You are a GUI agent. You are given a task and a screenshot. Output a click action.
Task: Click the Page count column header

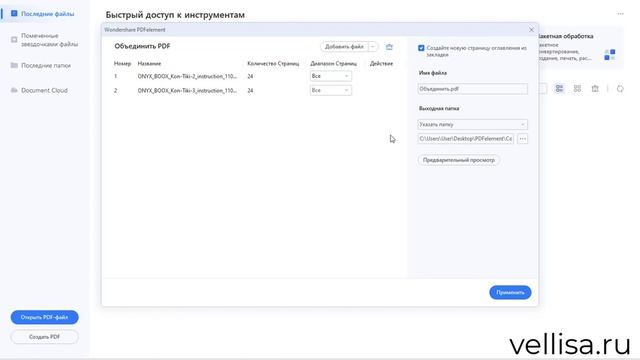273,64
